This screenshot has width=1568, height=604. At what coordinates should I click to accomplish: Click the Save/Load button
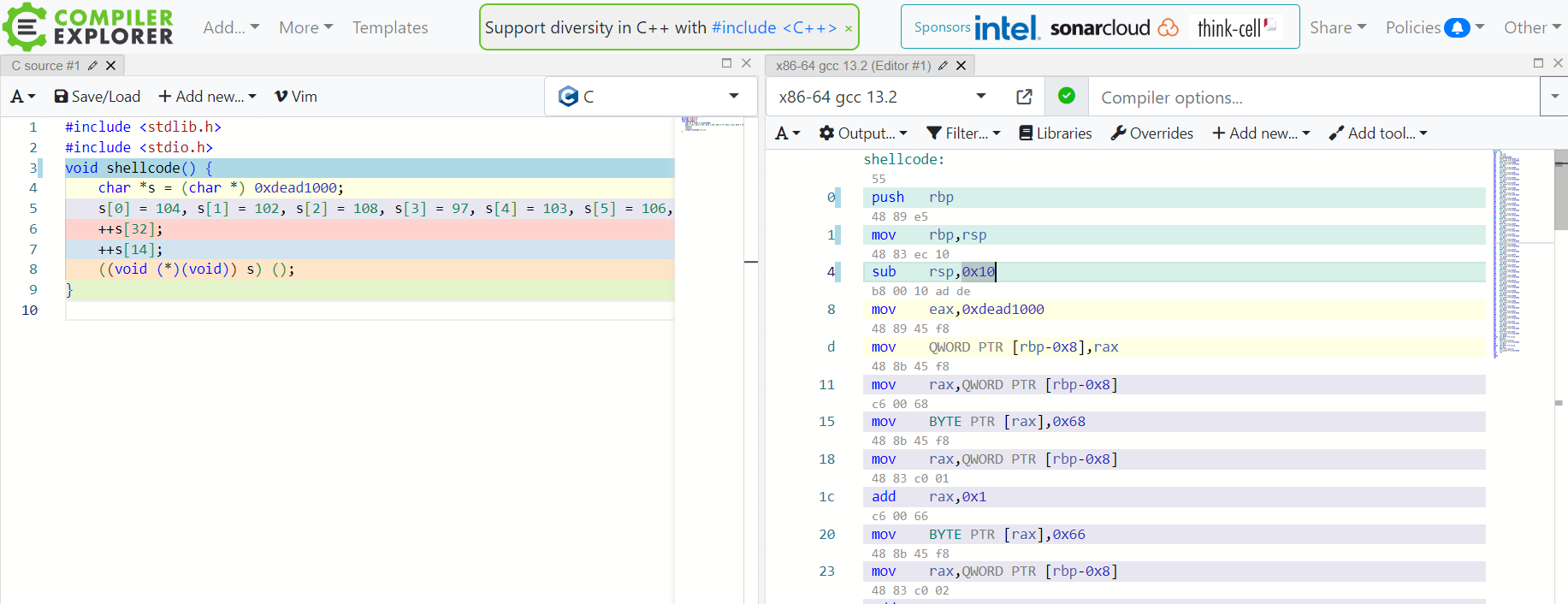pos(97,97)
